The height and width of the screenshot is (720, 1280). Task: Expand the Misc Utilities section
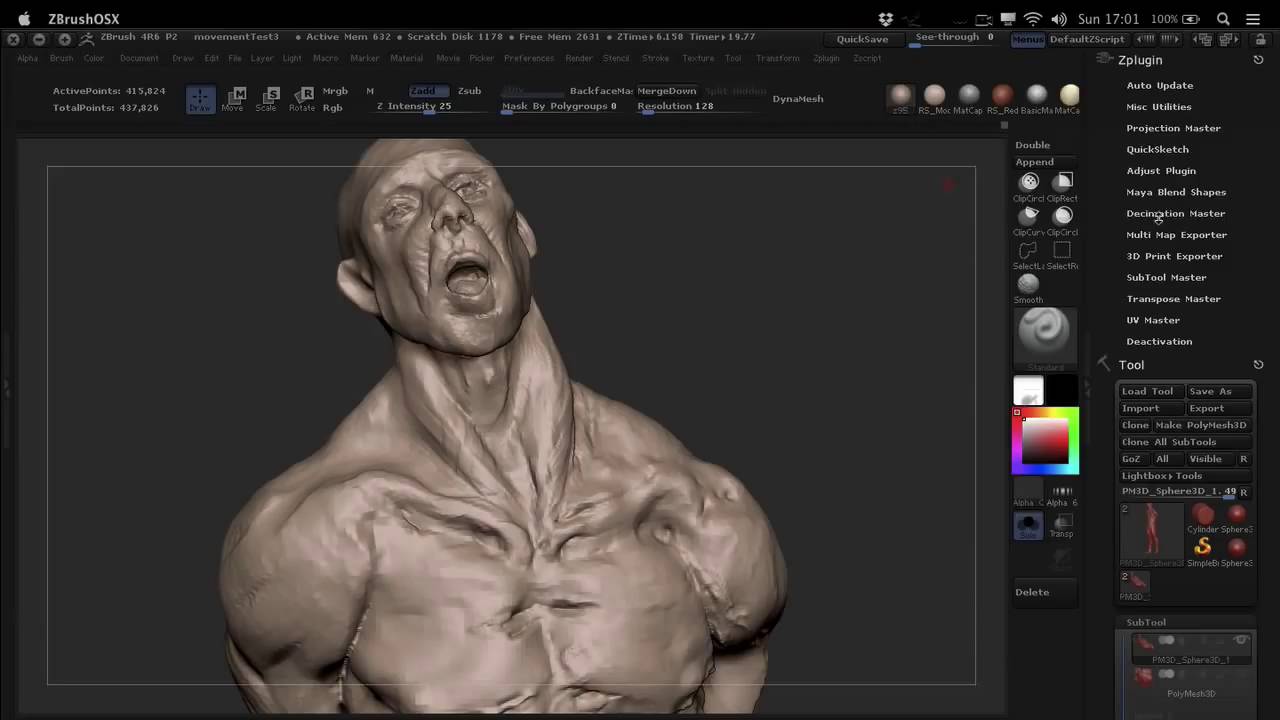tap(1159, 107)
